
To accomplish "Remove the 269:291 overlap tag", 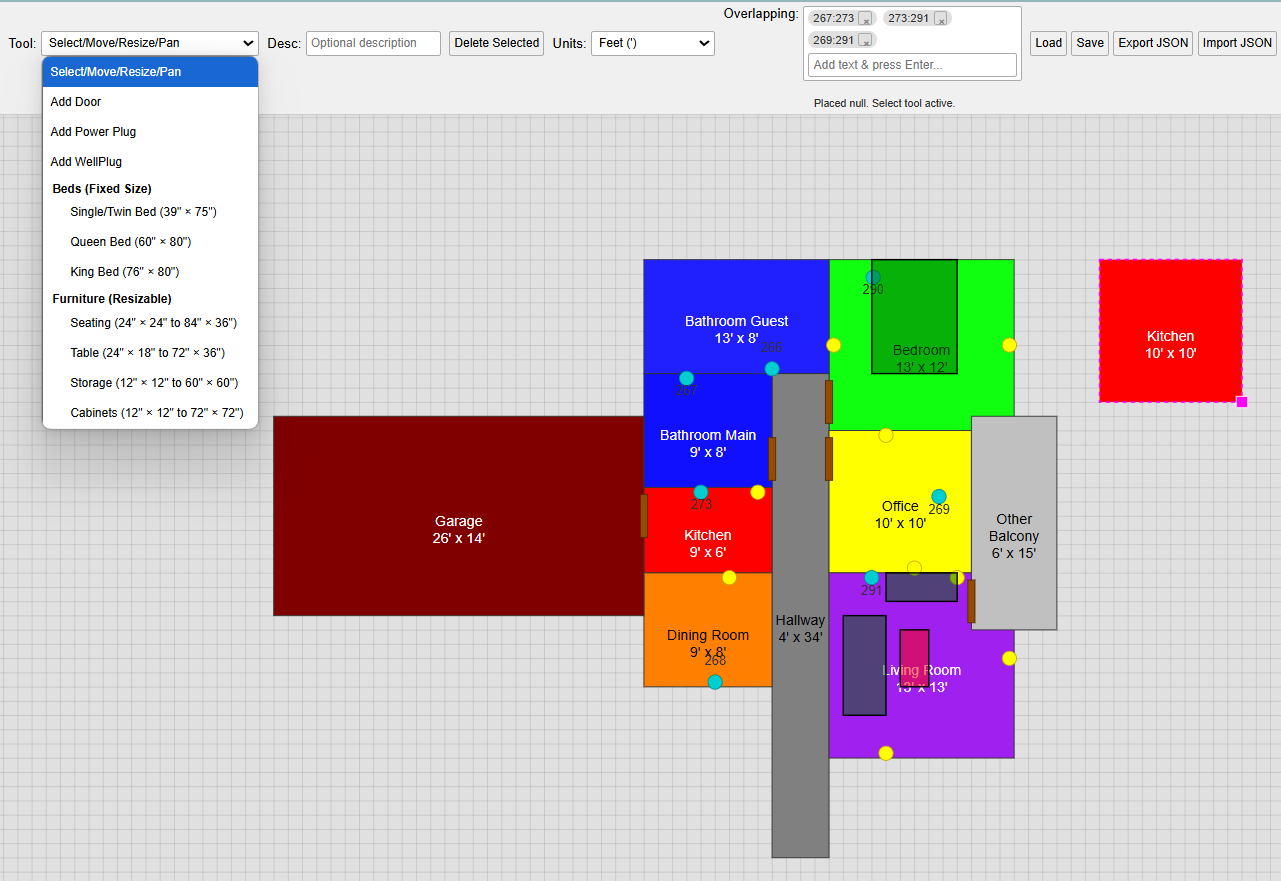I will pos(865,41).
